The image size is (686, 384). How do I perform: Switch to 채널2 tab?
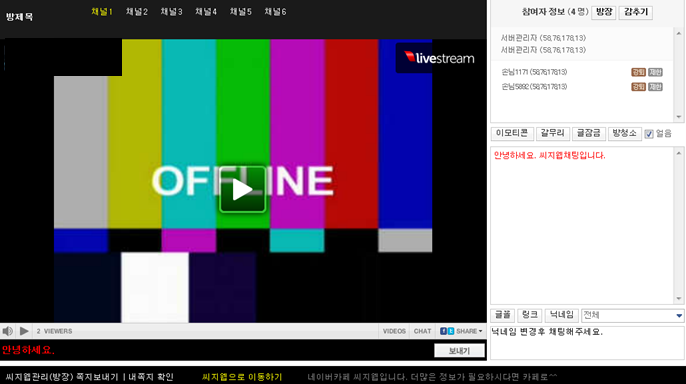(x=136, y=12)
